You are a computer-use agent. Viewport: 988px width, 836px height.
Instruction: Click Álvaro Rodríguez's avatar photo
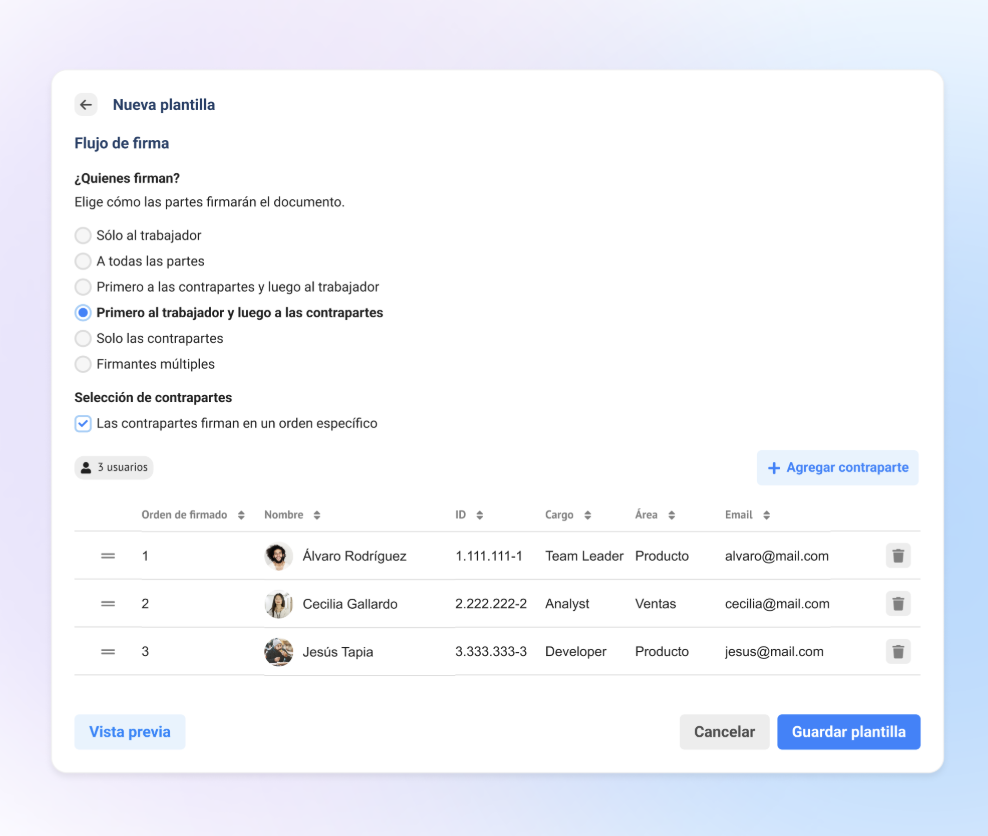[x=278, y=556]
